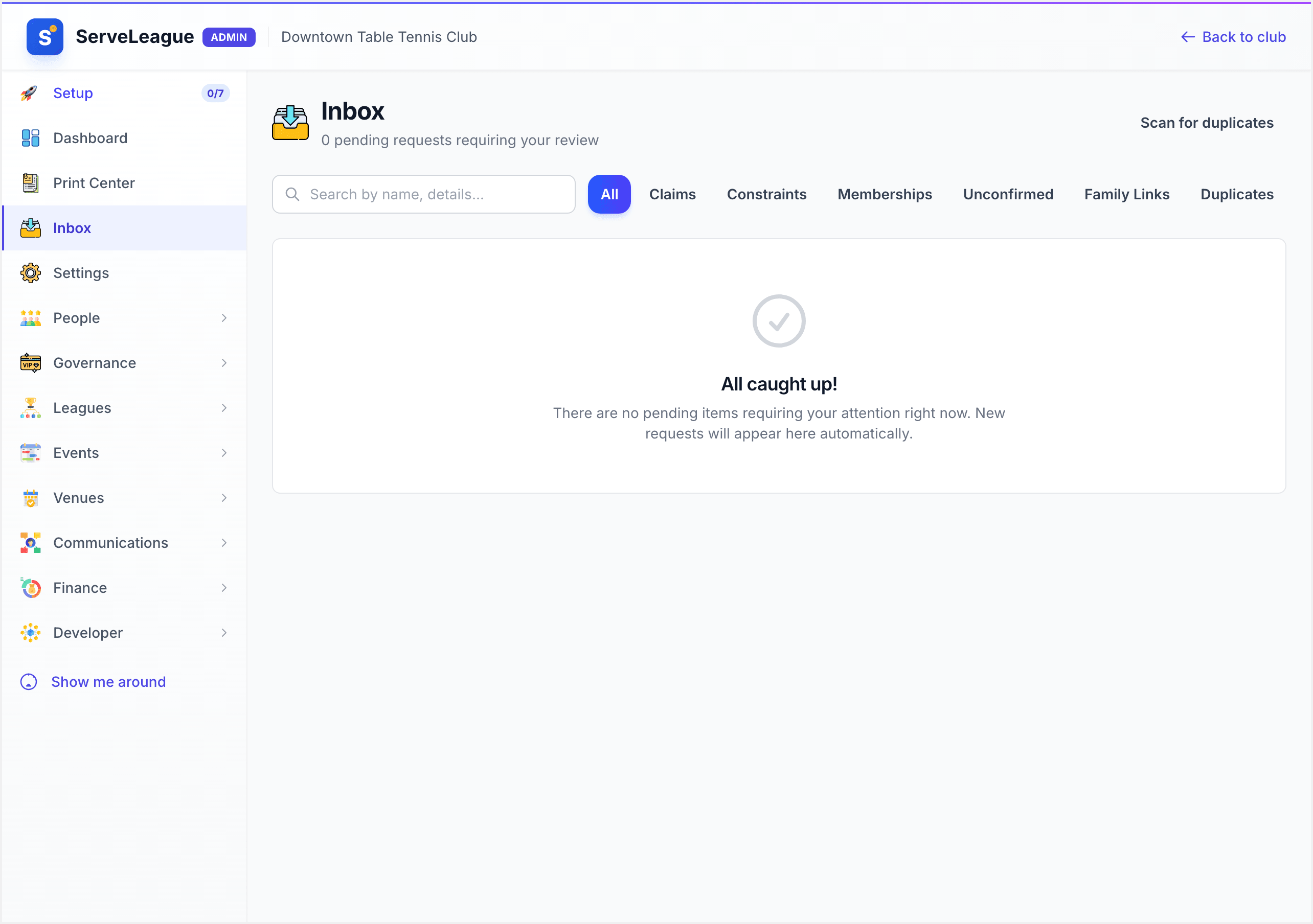Open Setup in the sidebar

click(125, 93)
